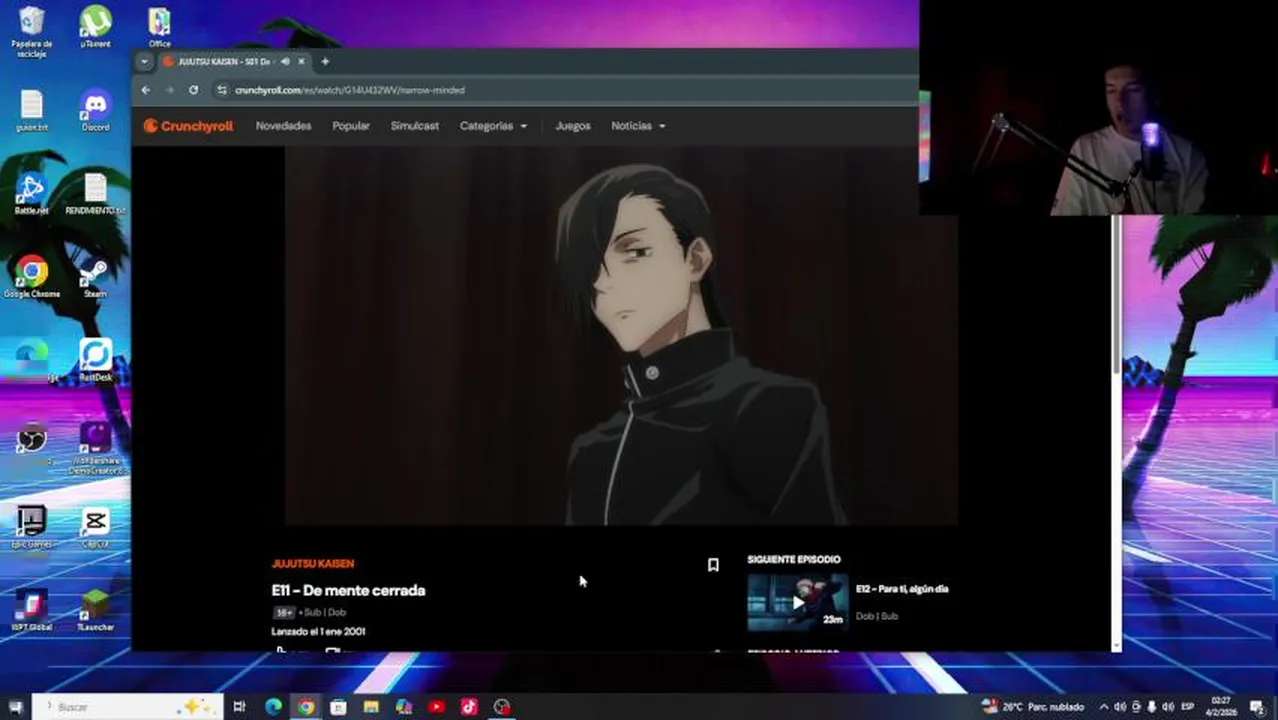Open the Office desktop shortcut
This screenshot has width=1278, height=720.
point(159,27)
